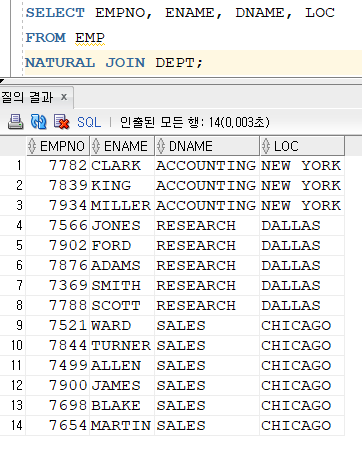Select the TURNER cell

[122, 345]
